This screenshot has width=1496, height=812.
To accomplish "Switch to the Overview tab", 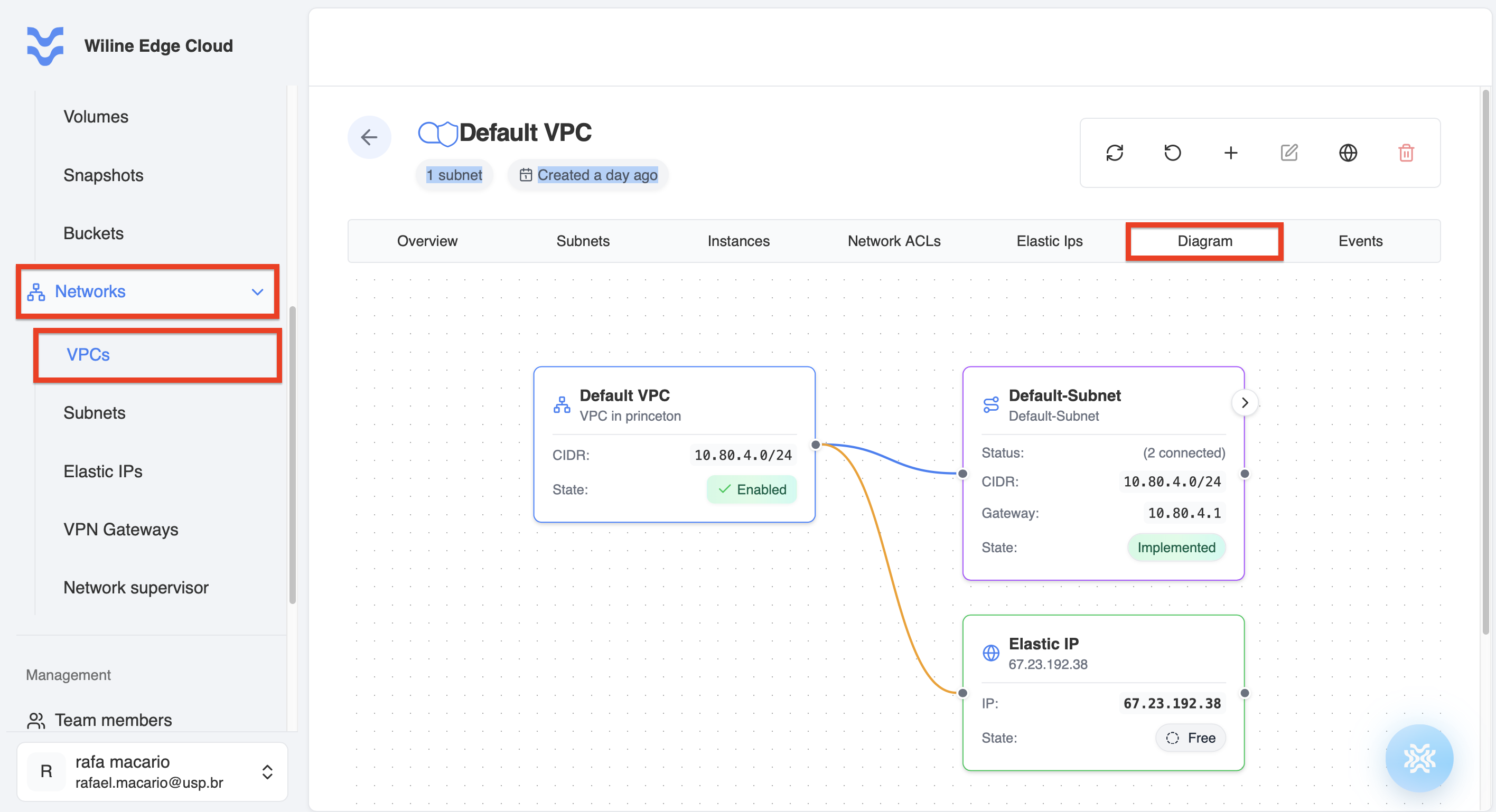I will [427, 241].
